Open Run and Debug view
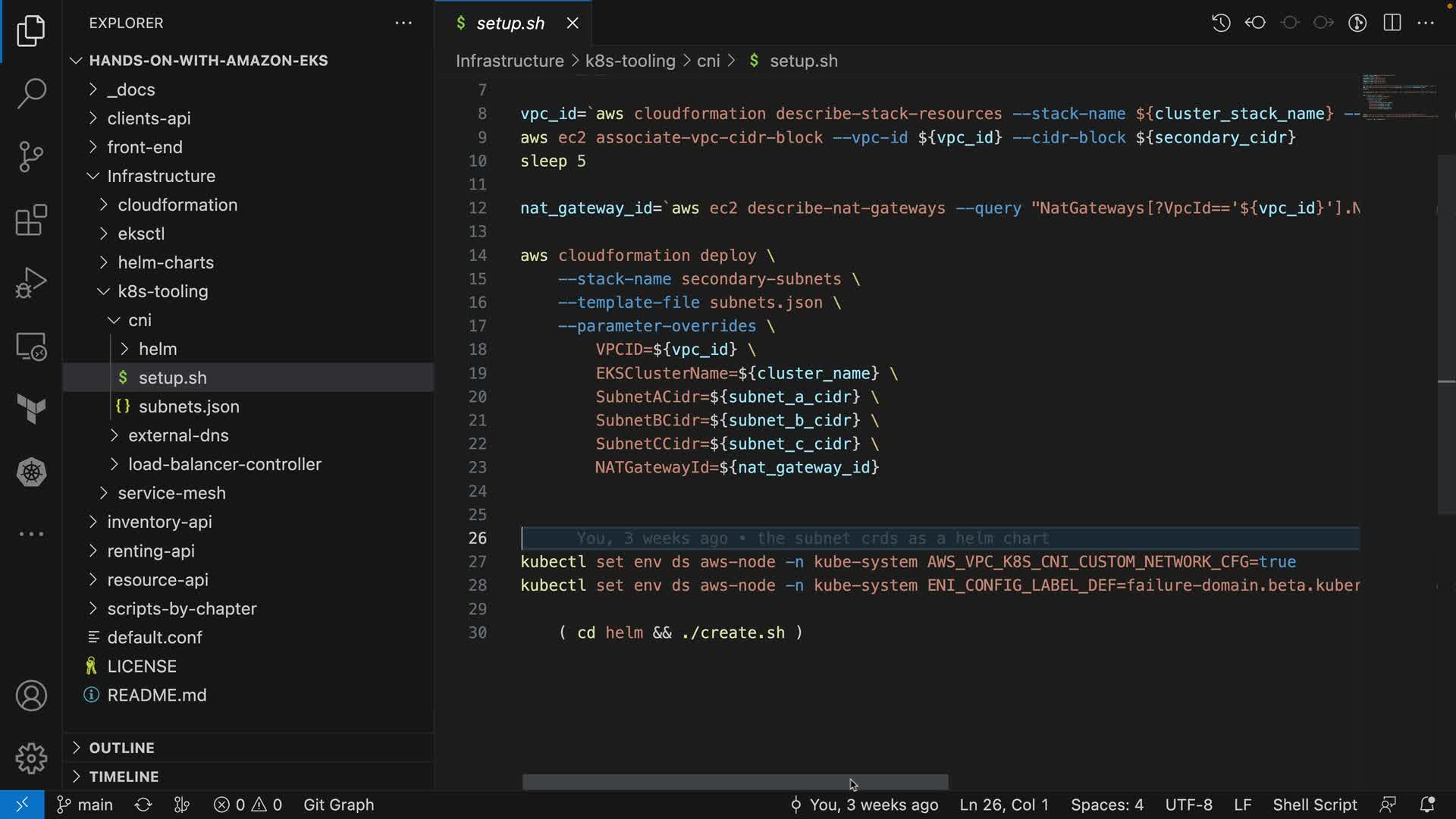Screen dimensions: 1456x819 pos(31,283)
